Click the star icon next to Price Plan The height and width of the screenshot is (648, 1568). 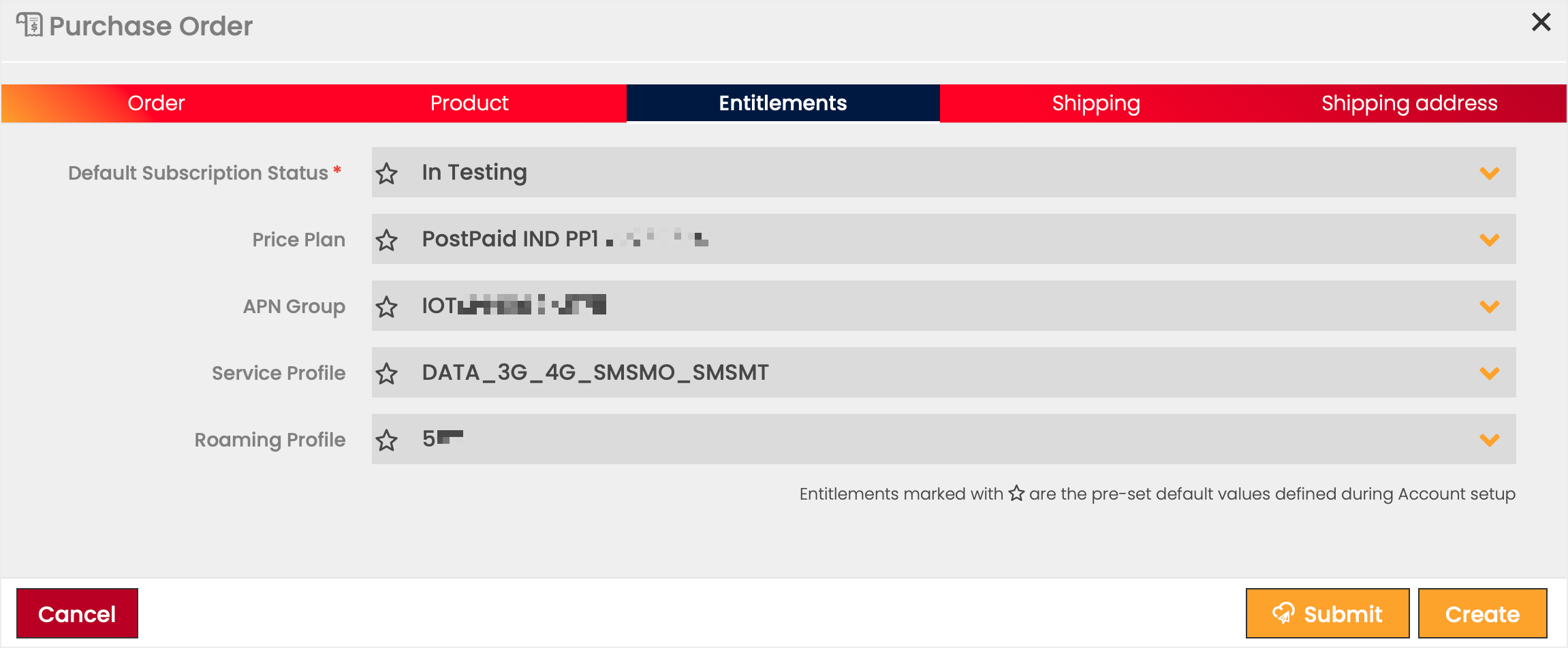tap(387, 240)
